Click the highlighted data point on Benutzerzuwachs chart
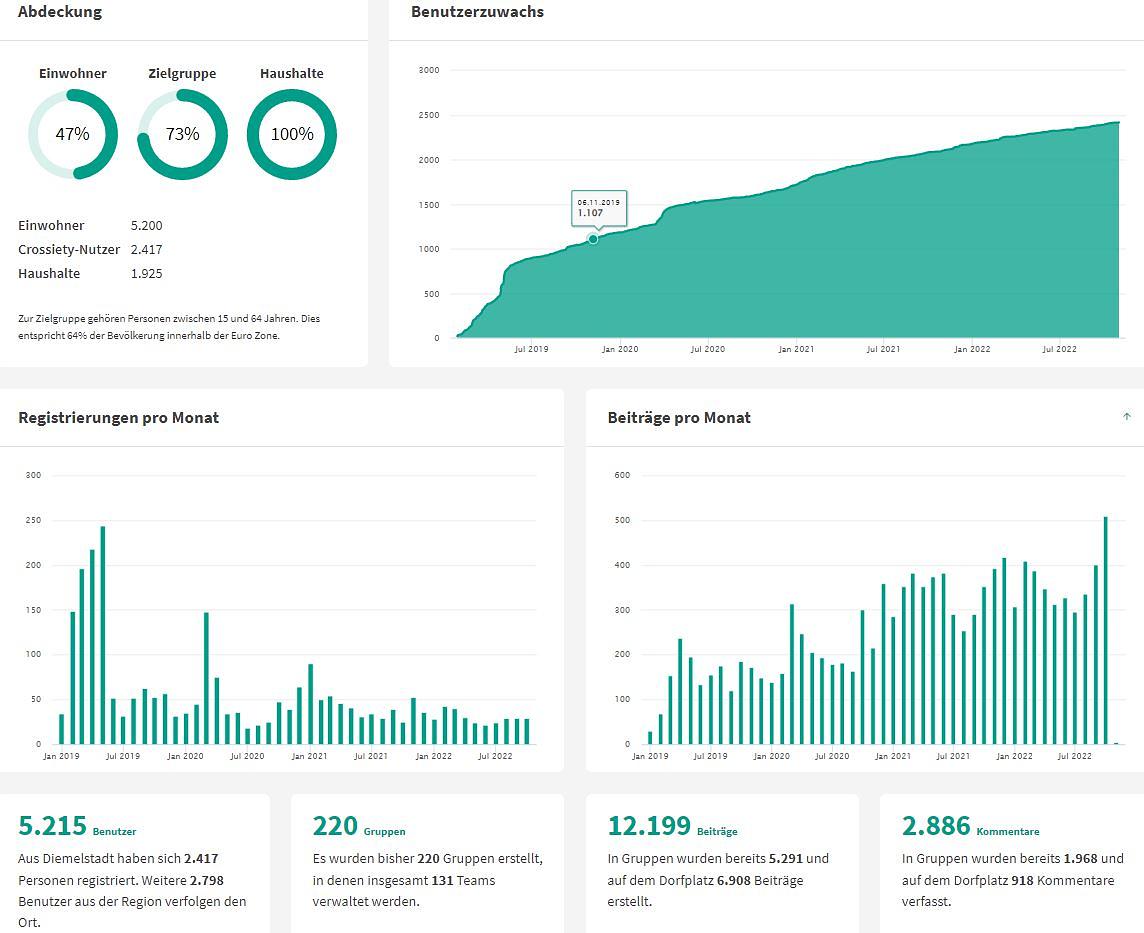 593,239
